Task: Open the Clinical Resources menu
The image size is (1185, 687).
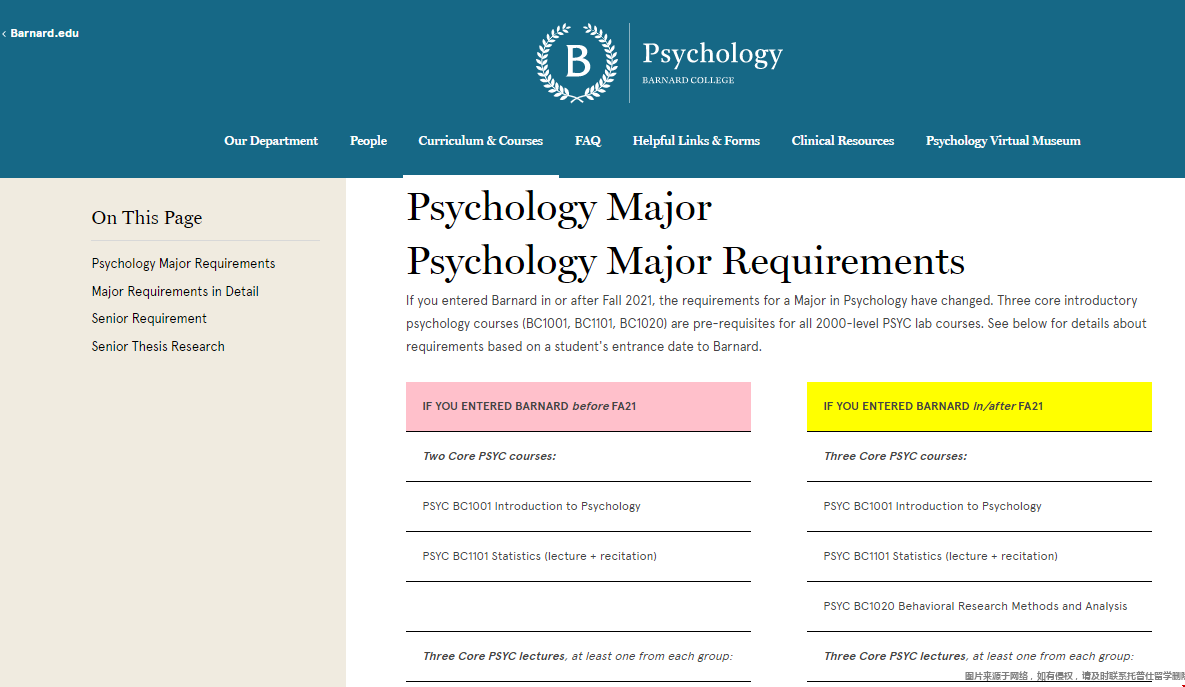Action: pyautogui.click(x=843, y=141)
